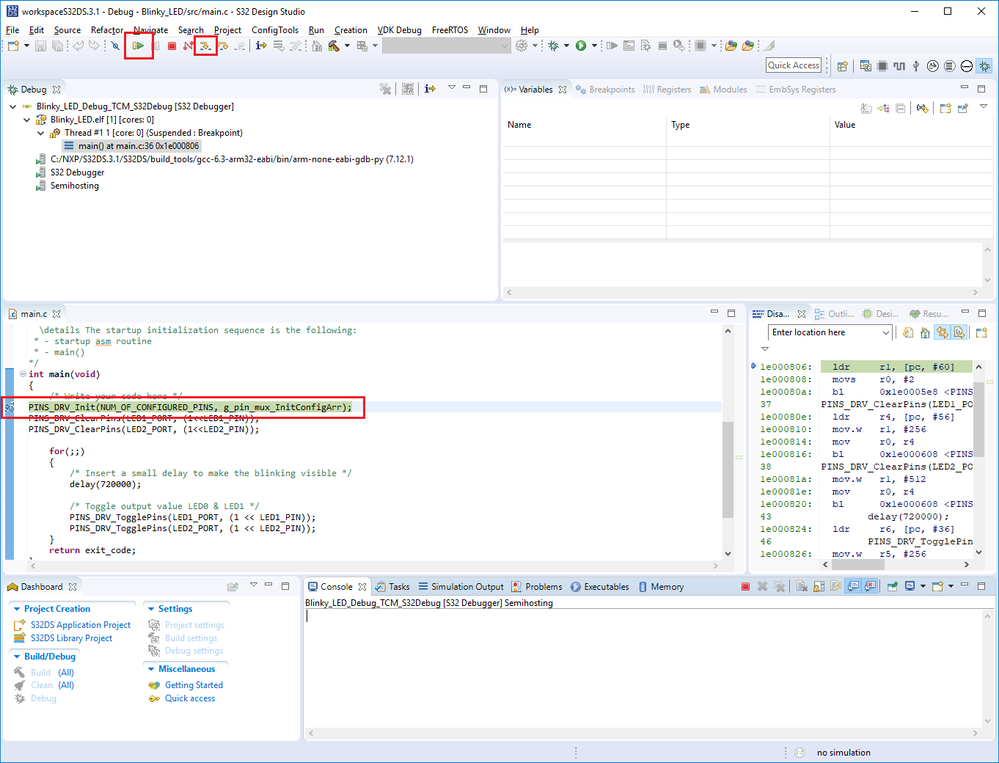Click the Step Over button

(223, 46)
